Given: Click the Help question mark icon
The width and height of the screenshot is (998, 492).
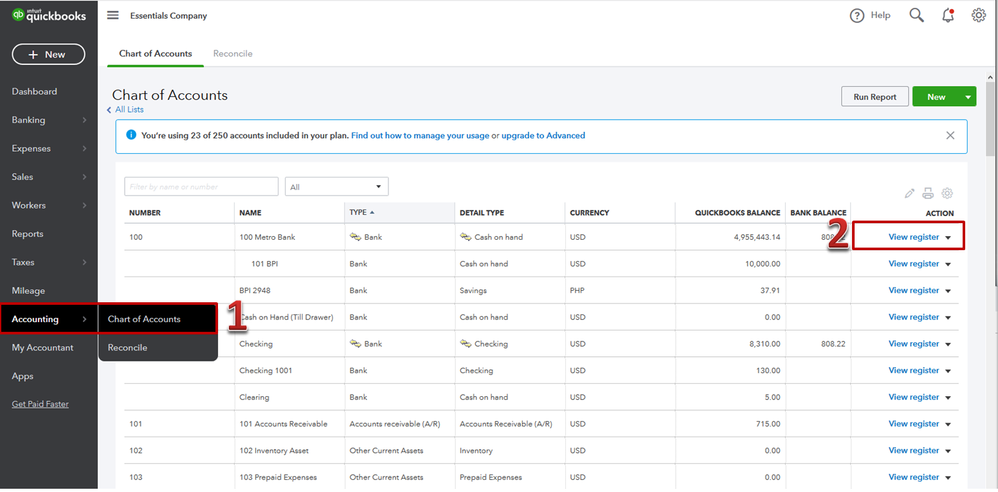Looking at the screenshot, I should pyautogui.click(x=857, y=16).
